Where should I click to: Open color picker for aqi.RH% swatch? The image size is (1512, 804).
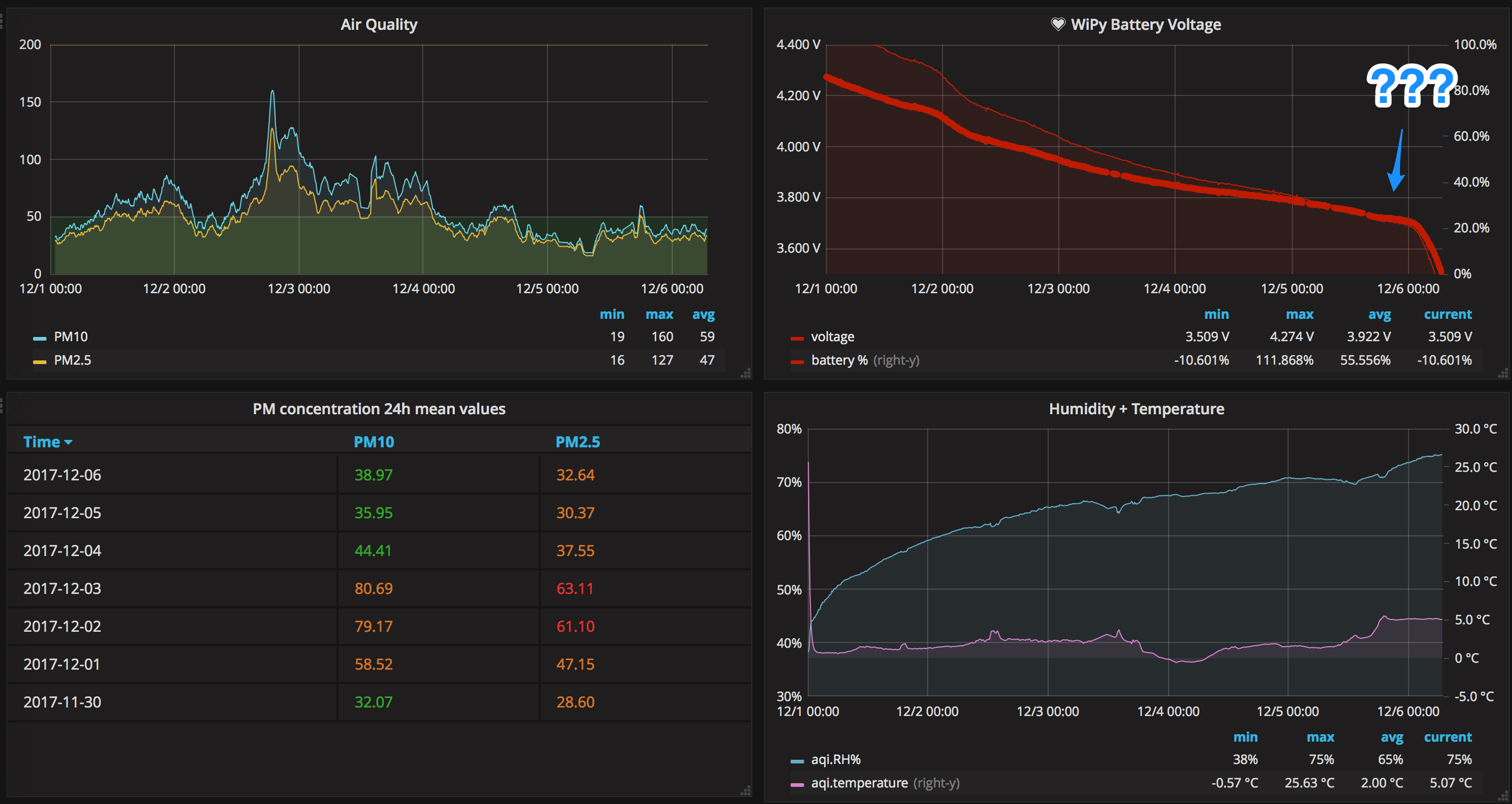pos(797,761)
